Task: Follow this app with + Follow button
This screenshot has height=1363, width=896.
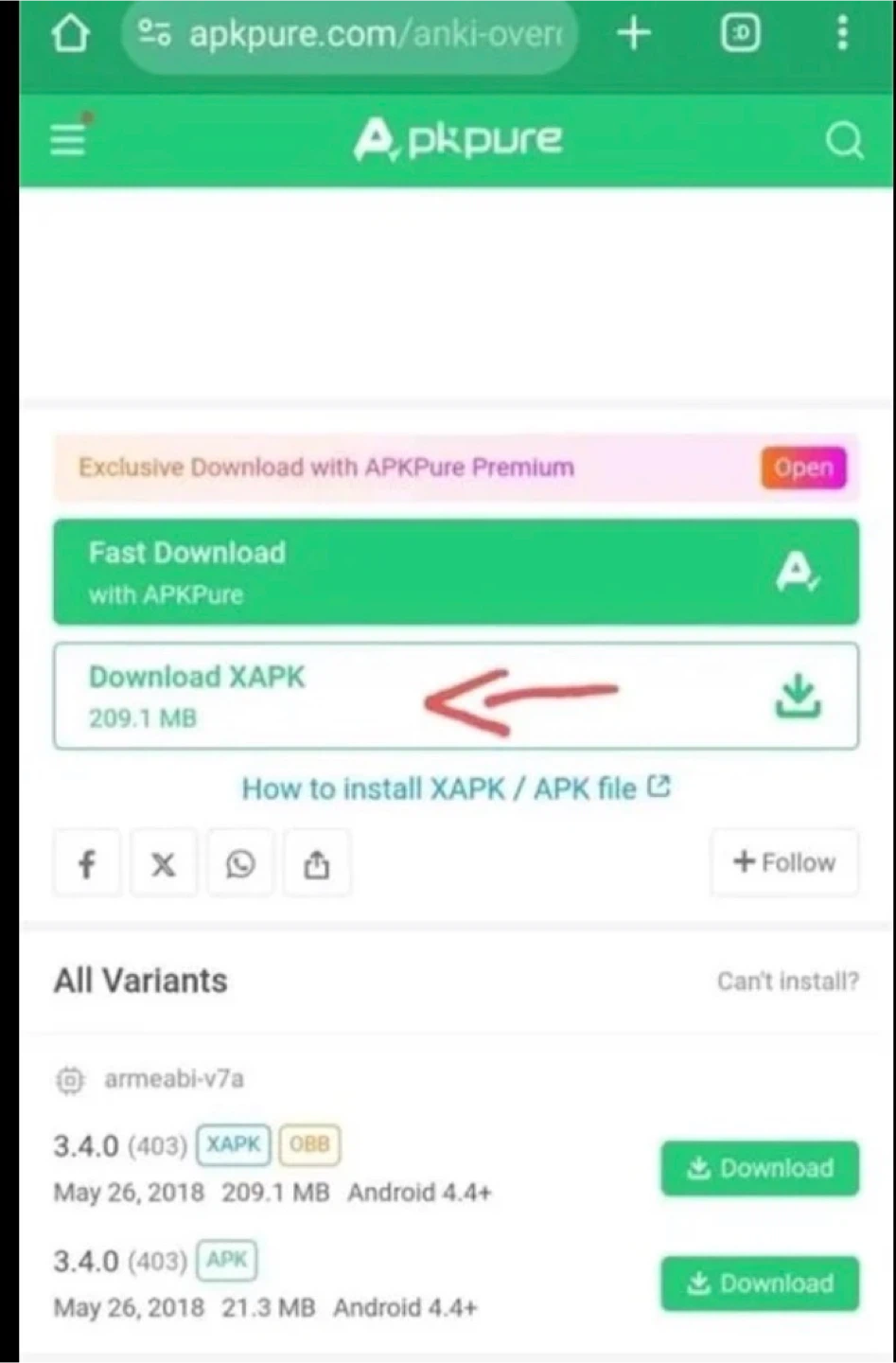Action: (x=784, y=862)
